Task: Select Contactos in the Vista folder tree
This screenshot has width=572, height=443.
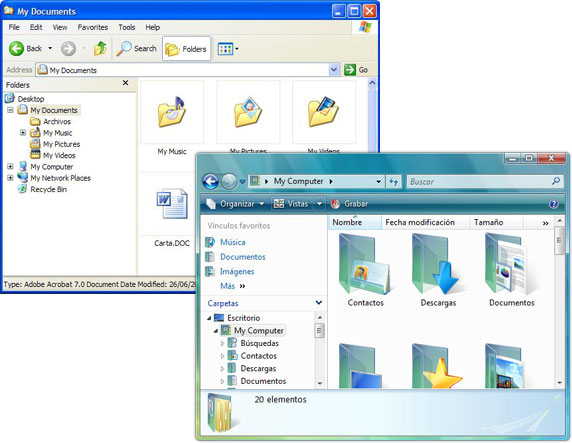Action: coord(259,356)
